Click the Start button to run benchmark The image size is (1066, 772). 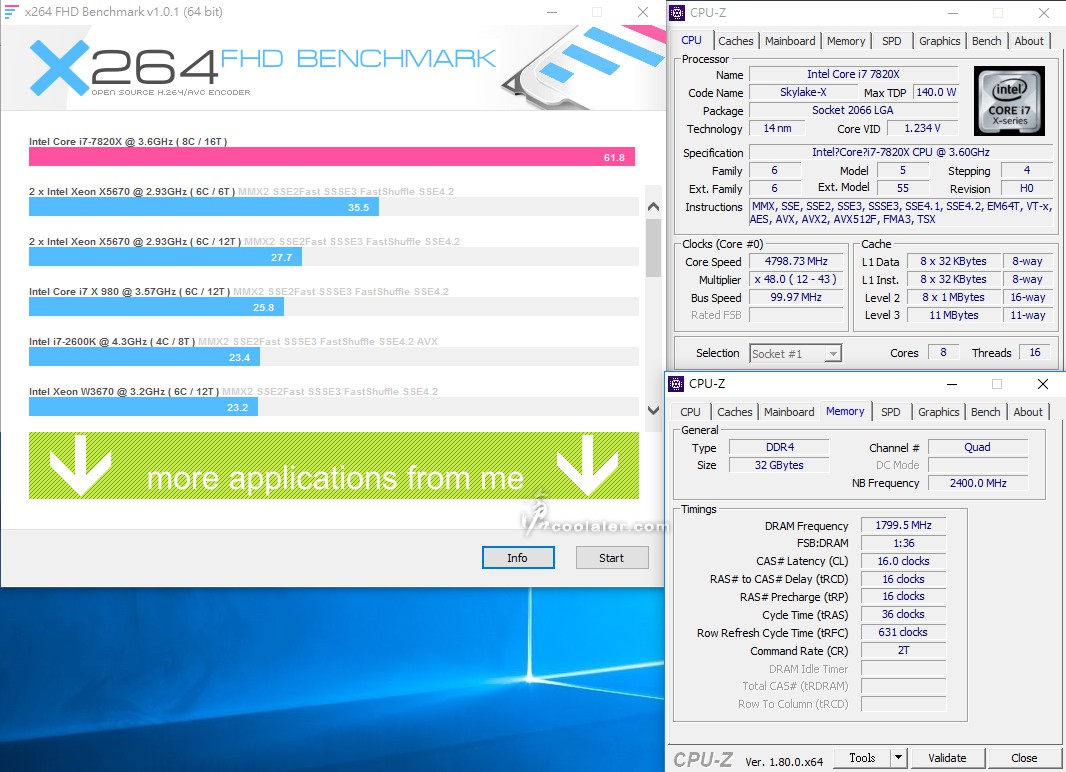point(612,558)
